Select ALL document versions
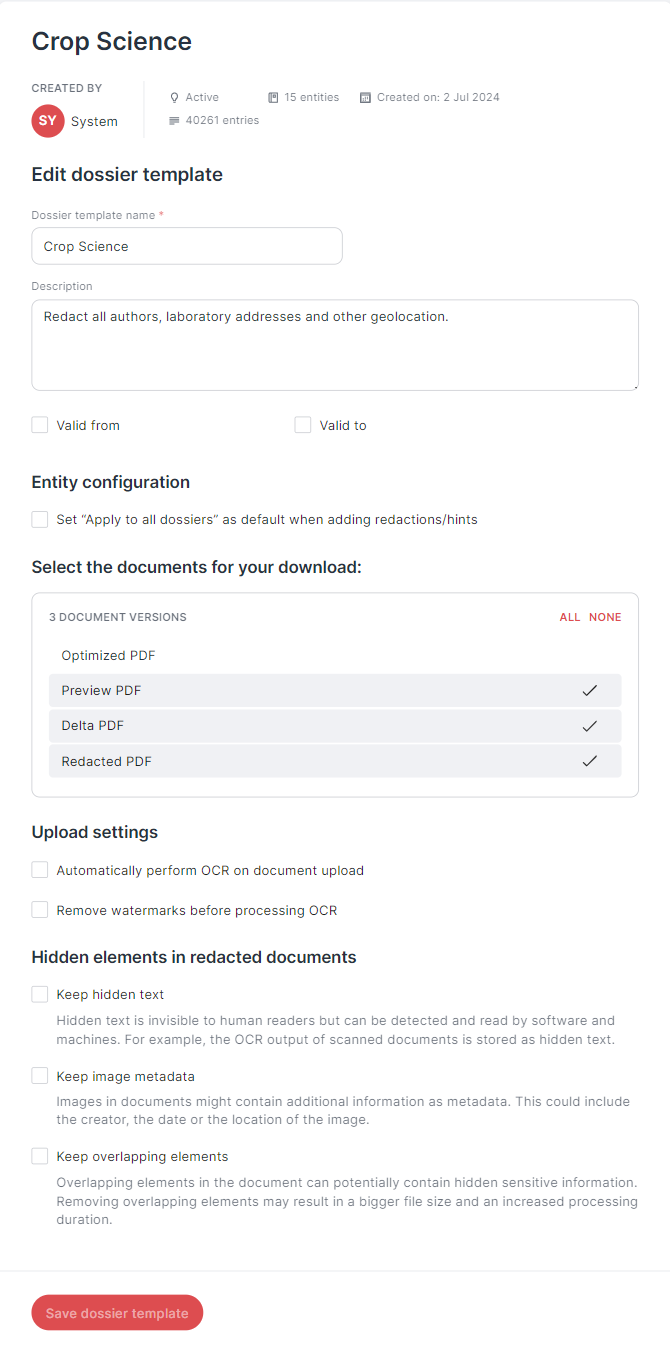Image resolution: width=670 pixels, height=1348 pixels. tap(570, 617)
